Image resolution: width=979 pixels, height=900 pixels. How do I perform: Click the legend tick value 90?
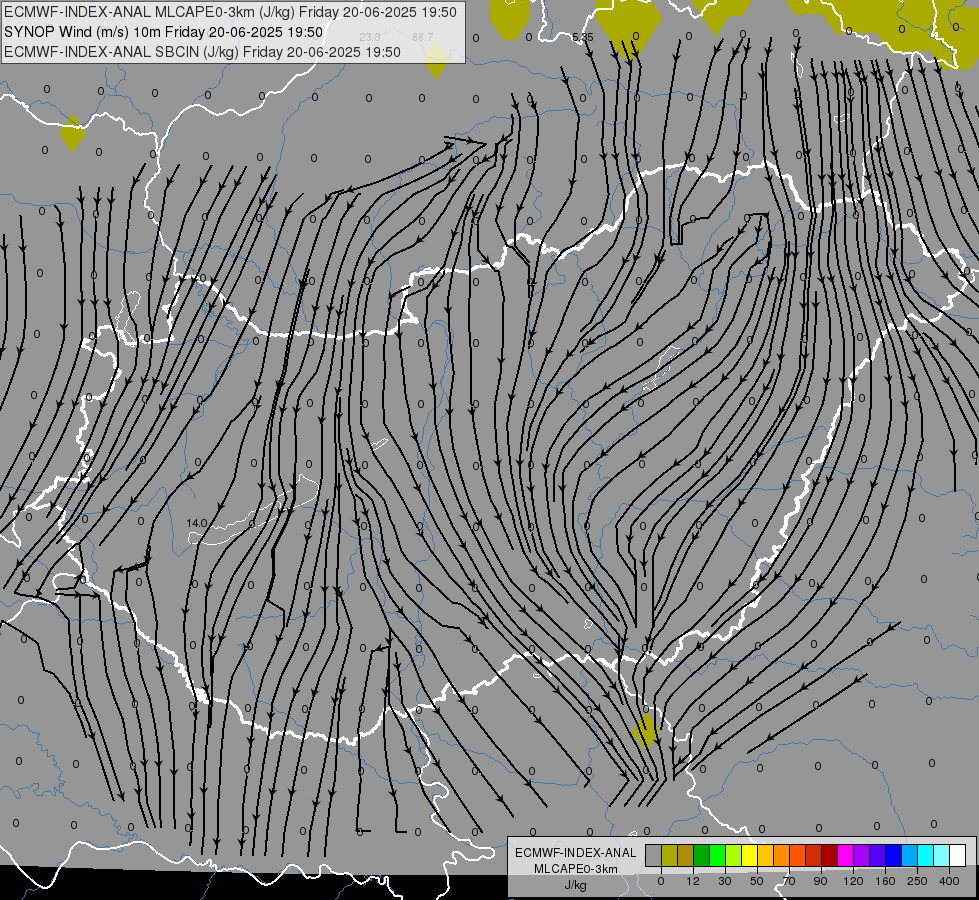pyautogui.click(x=820, y=881)
